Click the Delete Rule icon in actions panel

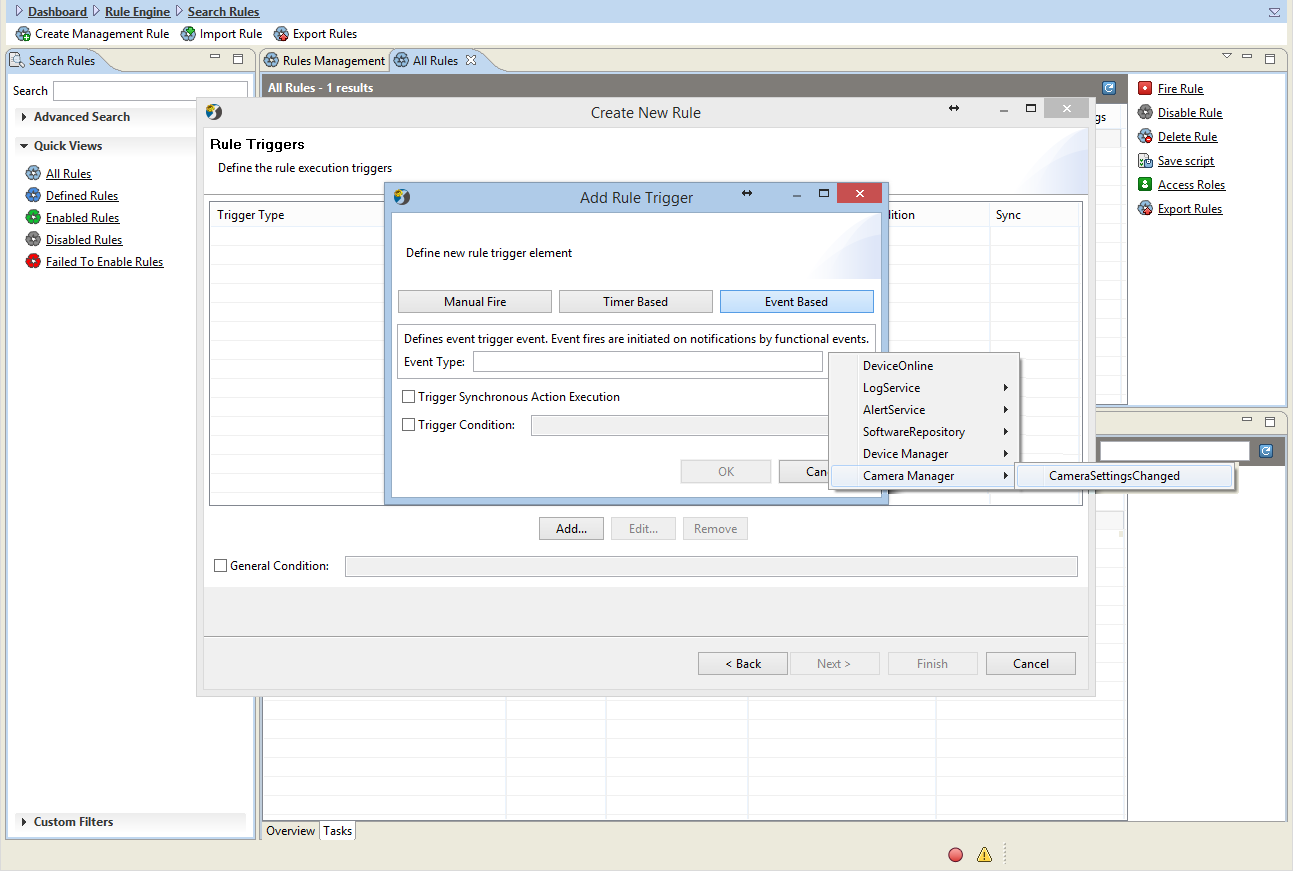1145,137
